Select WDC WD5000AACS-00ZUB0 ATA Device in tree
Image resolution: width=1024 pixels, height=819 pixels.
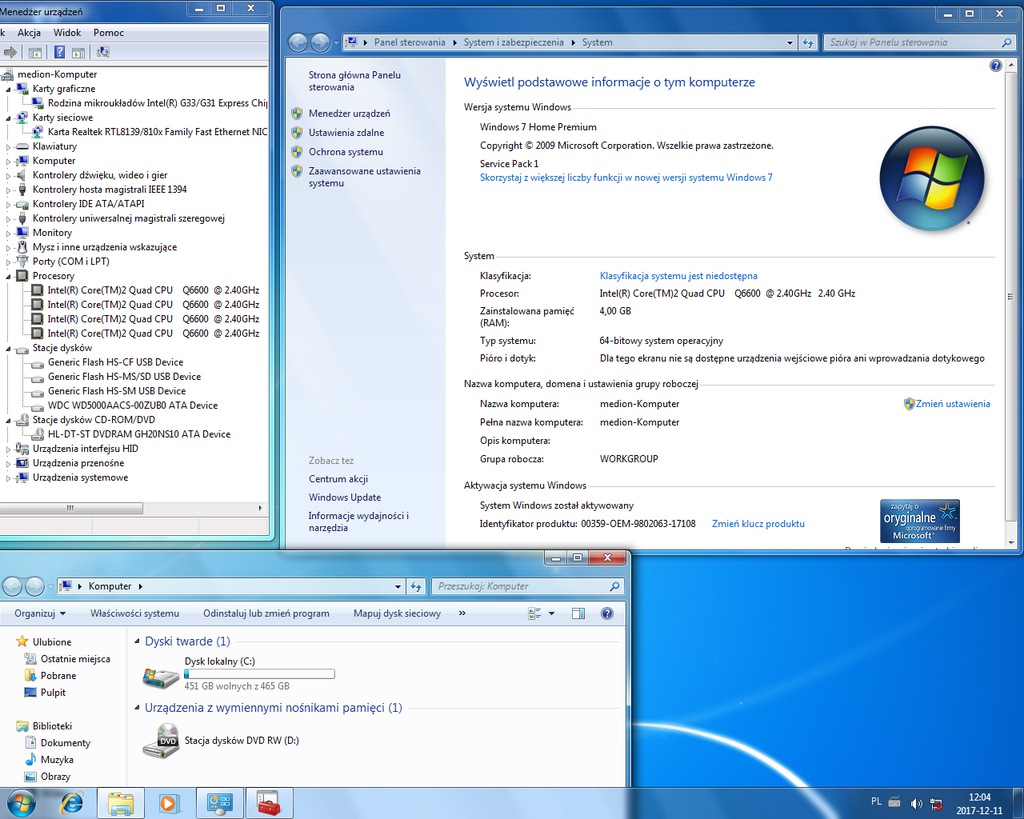(133, 406)
